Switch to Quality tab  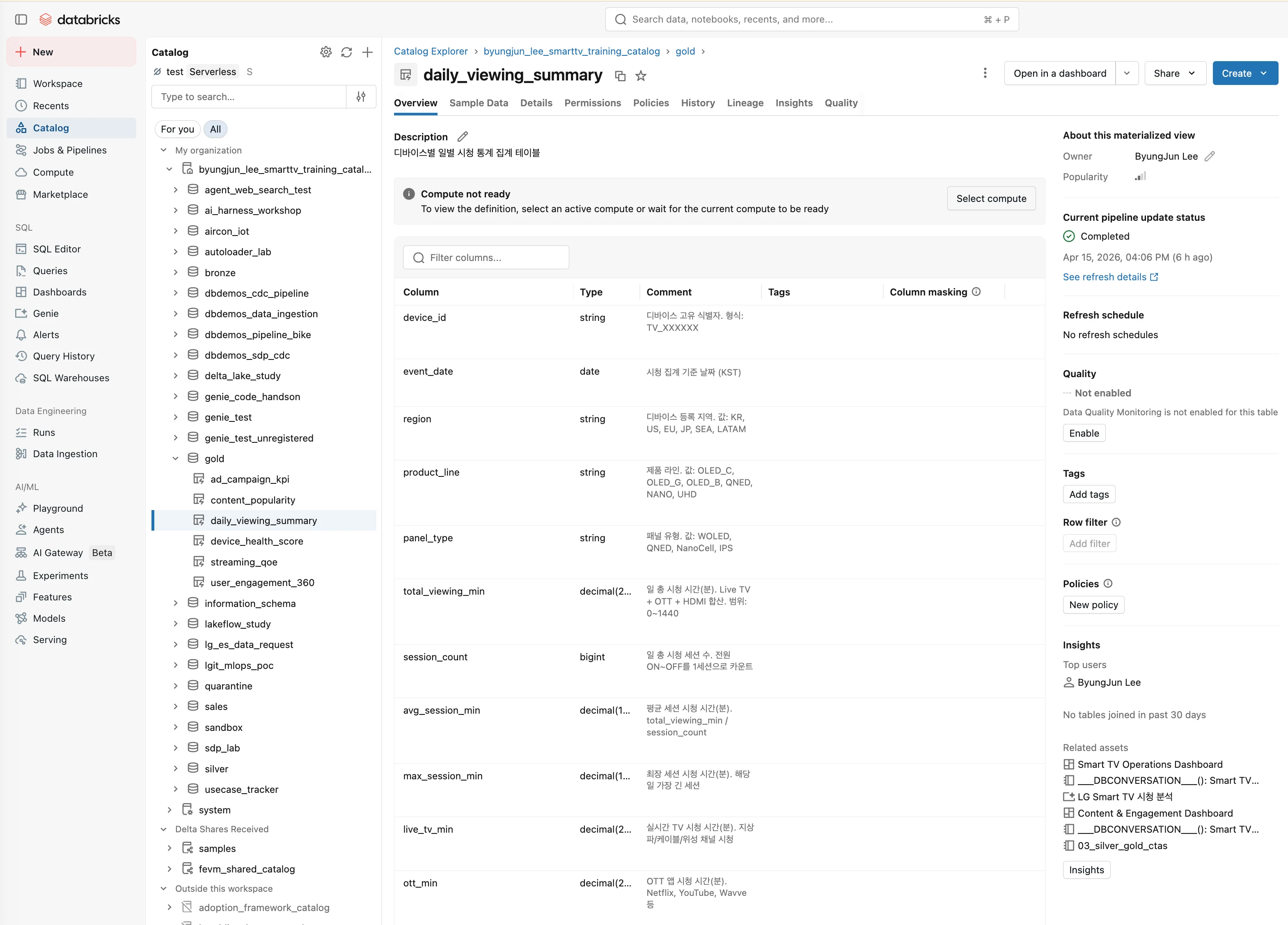[841, 103]
